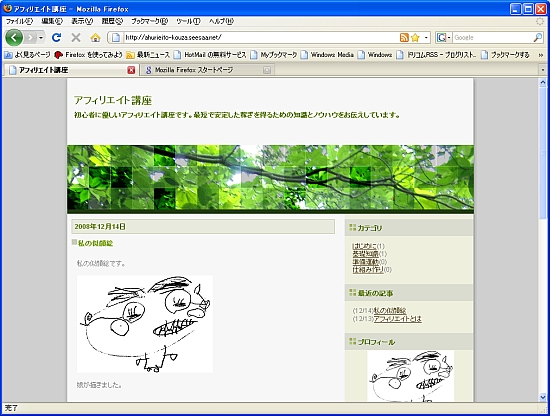Click the RSS feed icon in address bar
Image resolution: width=550 pixels, height=416 pixels.
coord(404,38)
